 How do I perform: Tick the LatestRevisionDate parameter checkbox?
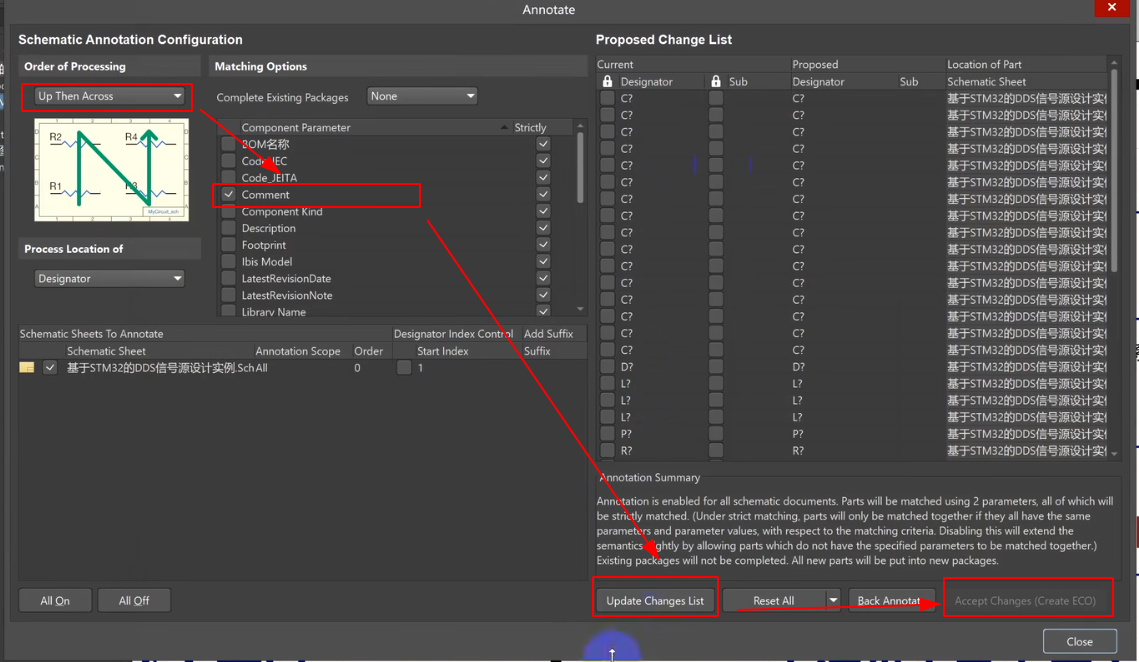pos(229,278)
